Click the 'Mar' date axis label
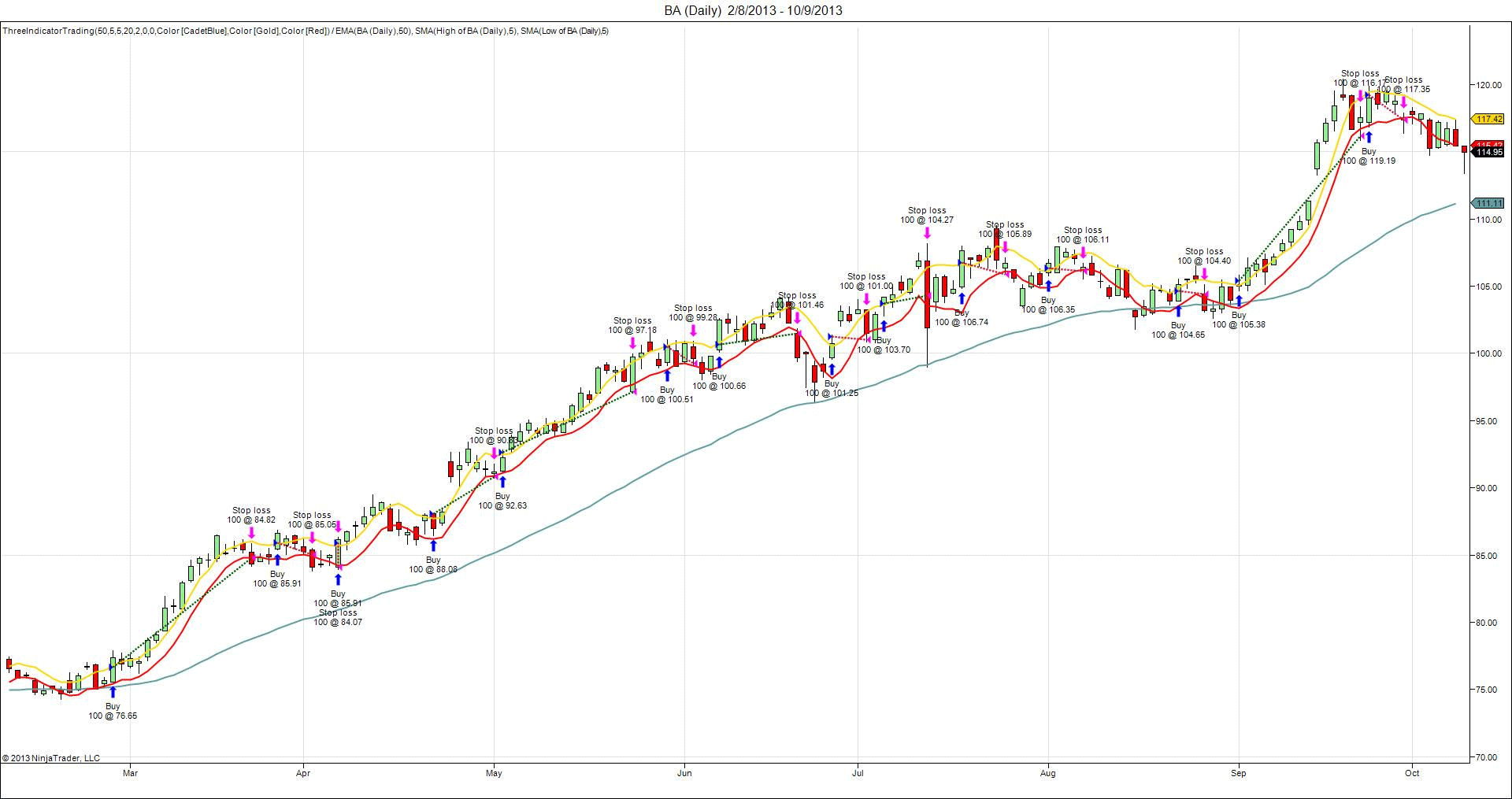The width and height of the screenshot is (1512, 799). pos(131,773)
